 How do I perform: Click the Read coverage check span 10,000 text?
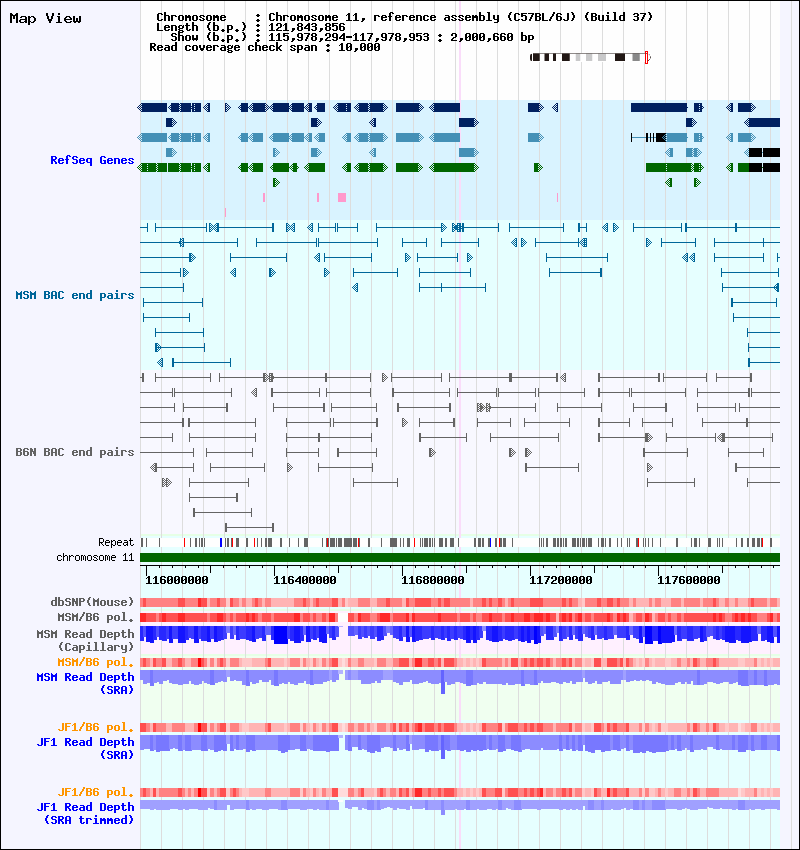point(264,48)
